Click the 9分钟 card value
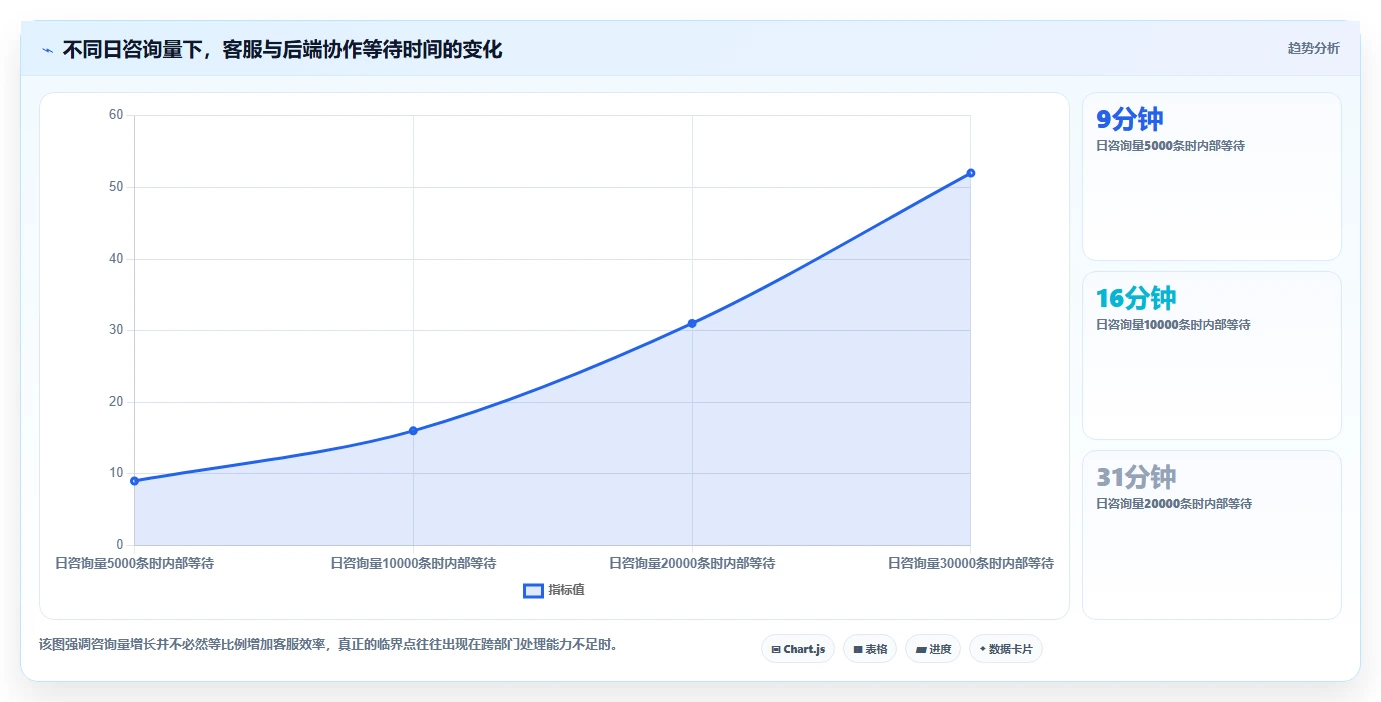 pyautogui.click(x=1130, y=119)
